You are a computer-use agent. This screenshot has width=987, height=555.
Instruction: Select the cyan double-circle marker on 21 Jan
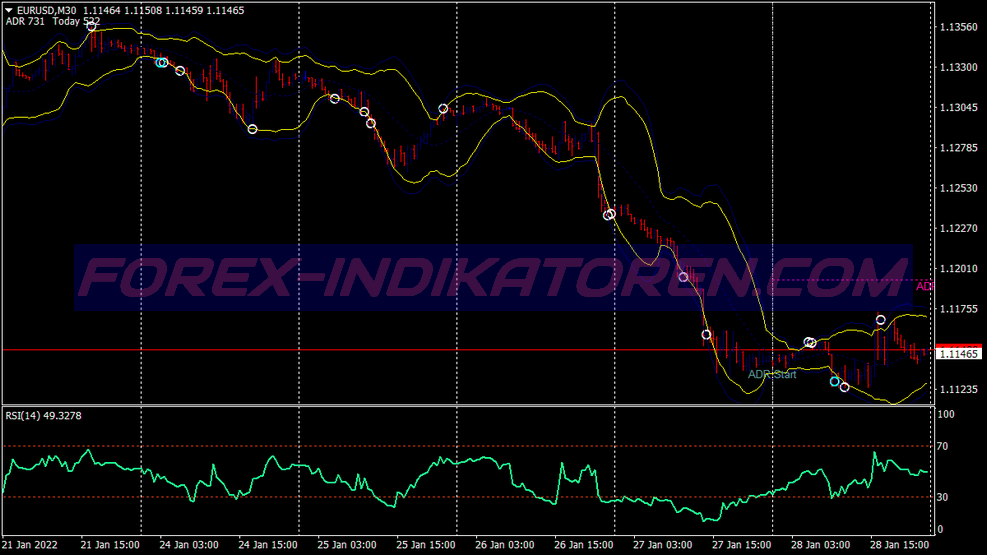(162, 62)
